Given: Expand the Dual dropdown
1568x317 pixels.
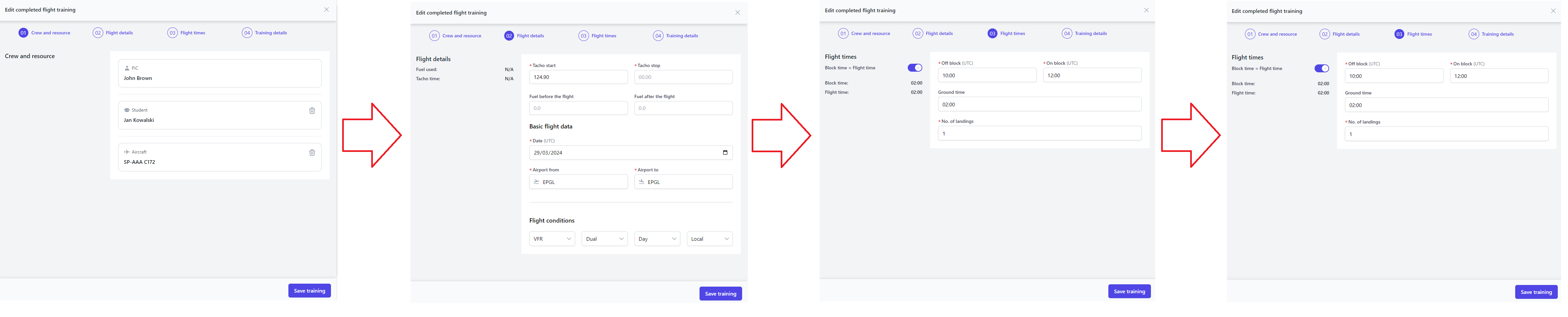Looking at the screenshot, I should (604, 239).
